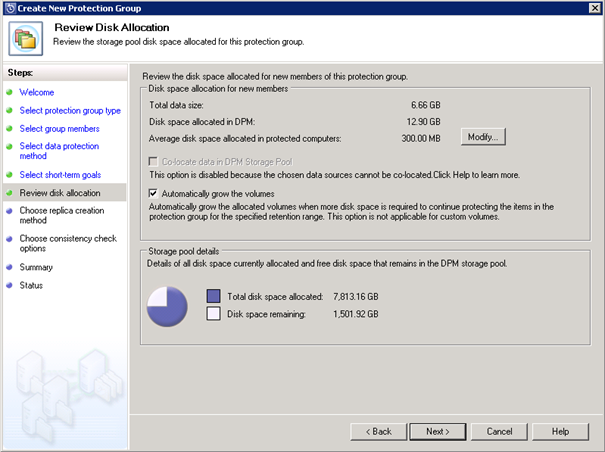
Task: Click the storage pool pie chart
Action: (x=168, y=305)
